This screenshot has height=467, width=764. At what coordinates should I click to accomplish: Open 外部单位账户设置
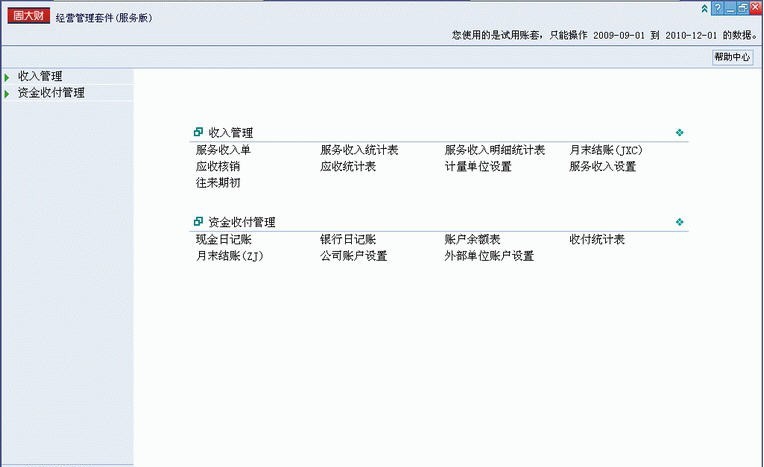click(x=489, y=256)
